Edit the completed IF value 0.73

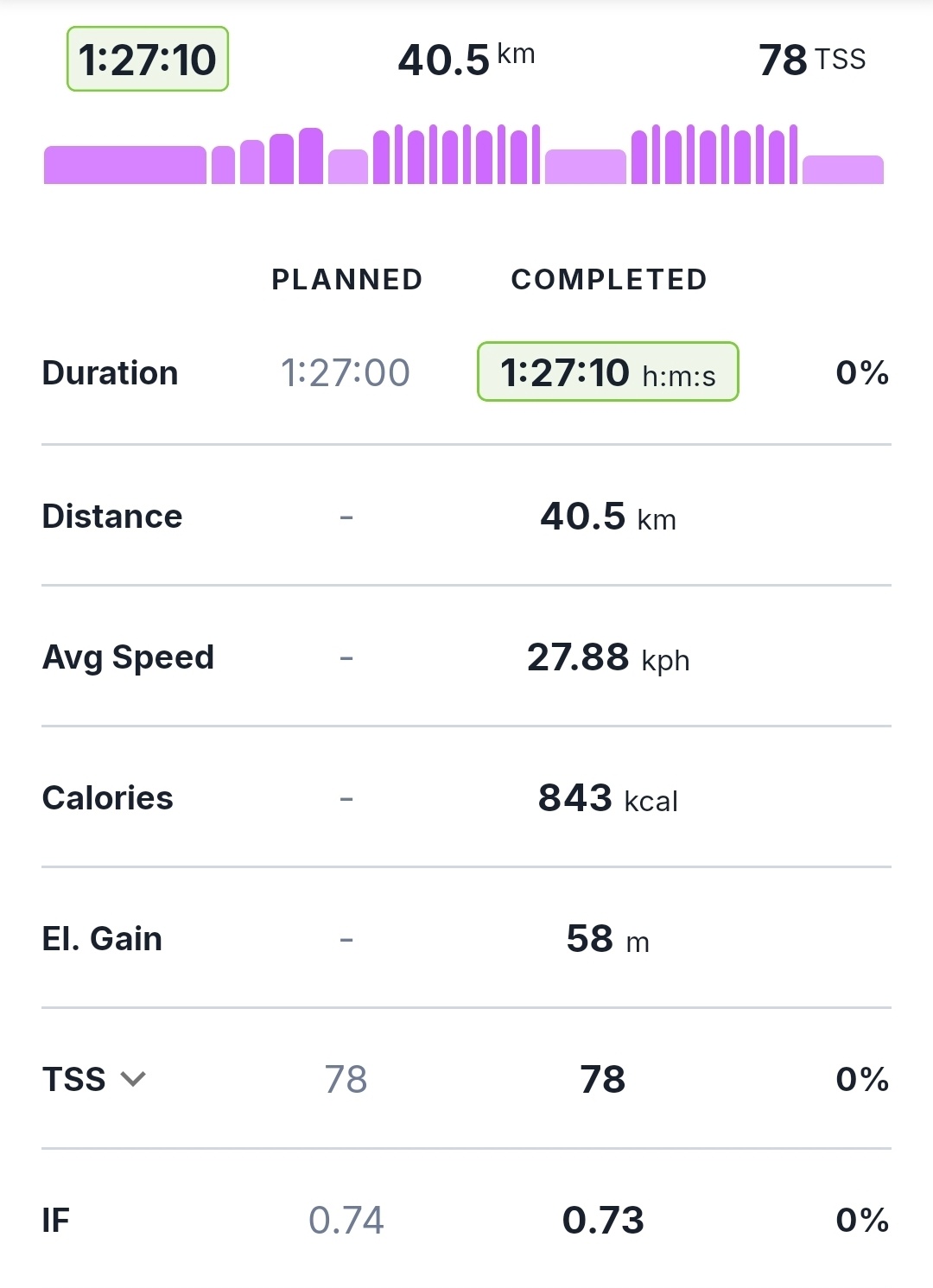[x=603, y=1220]
